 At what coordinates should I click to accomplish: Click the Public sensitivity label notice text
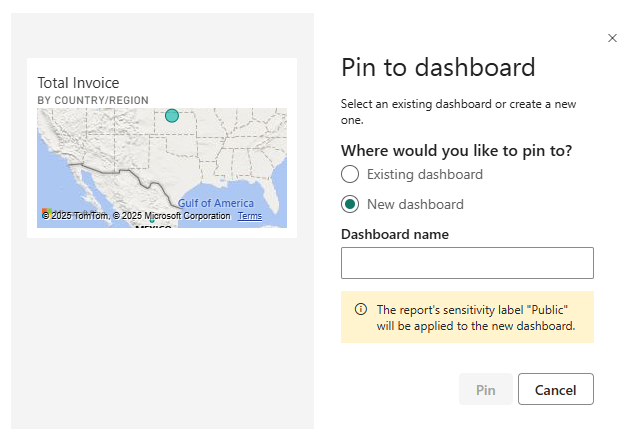click(475, 317)
